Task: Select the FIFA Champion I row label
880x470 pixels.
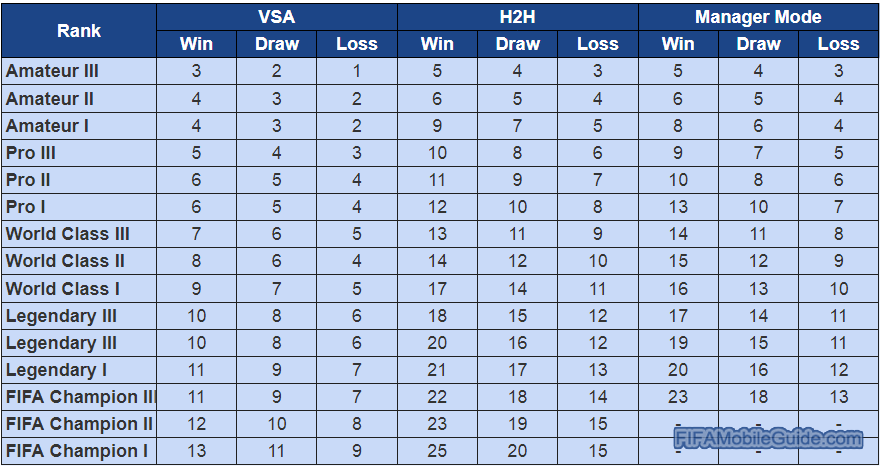Action: click(x=79, y=451)
